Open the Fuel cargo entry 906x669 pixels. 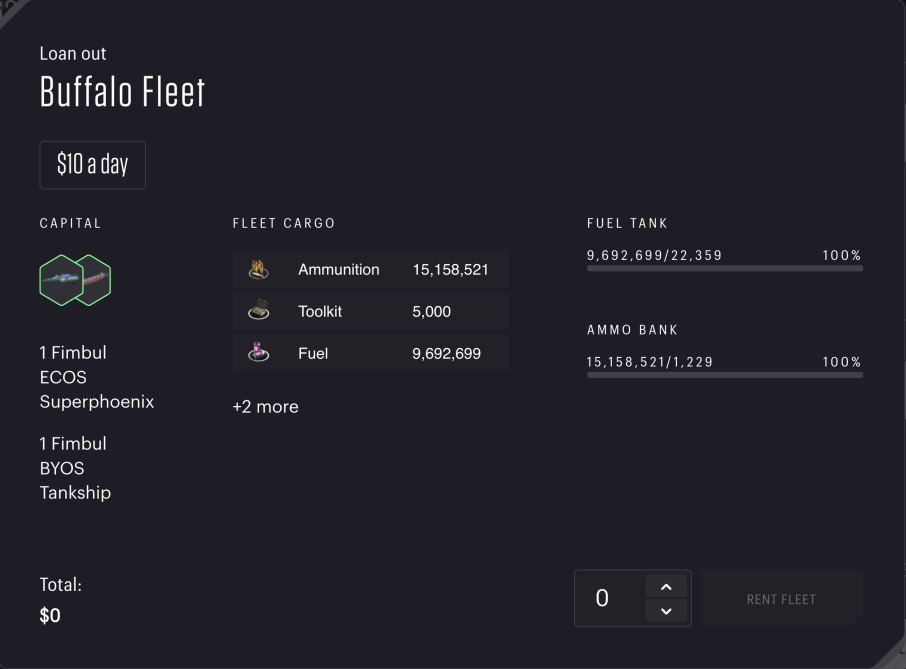coord(370,352)
